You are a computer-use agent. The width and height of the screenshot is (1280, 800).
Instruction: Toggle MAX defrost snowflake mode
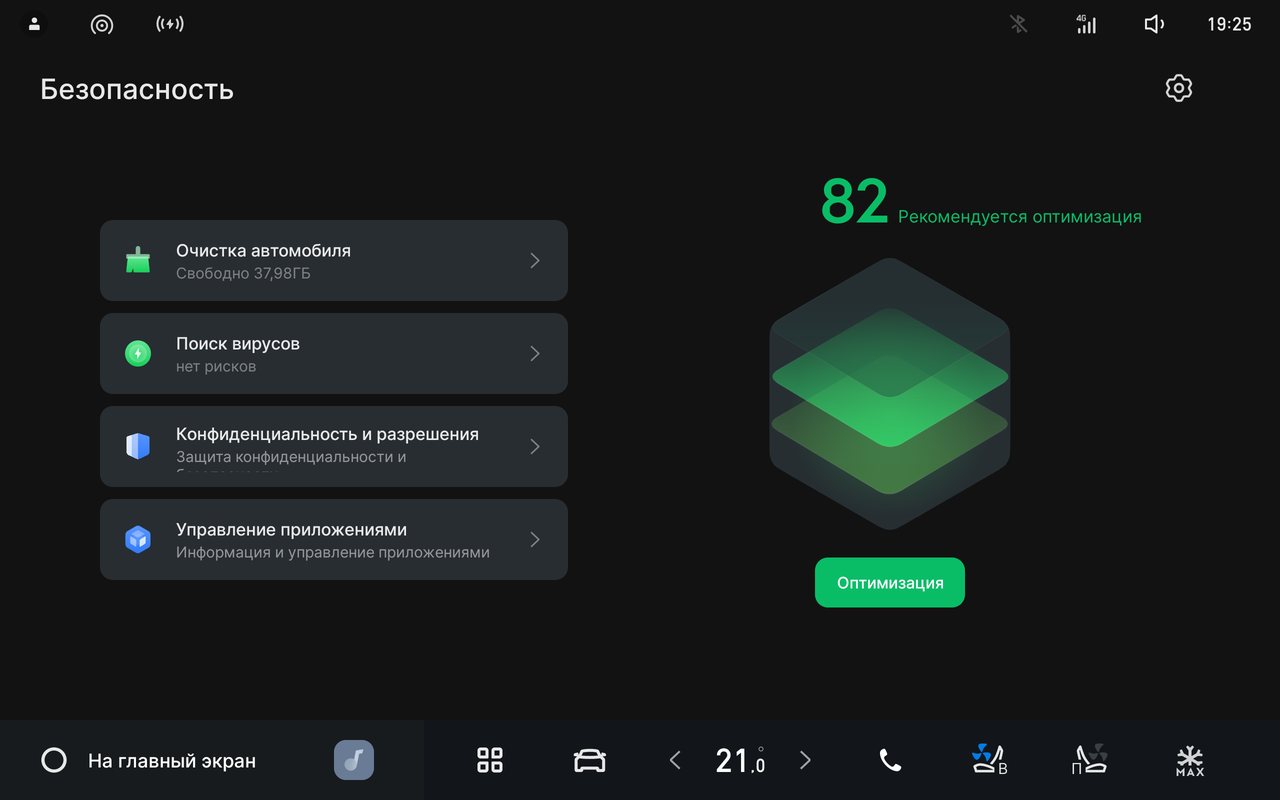coord(1190,761)
